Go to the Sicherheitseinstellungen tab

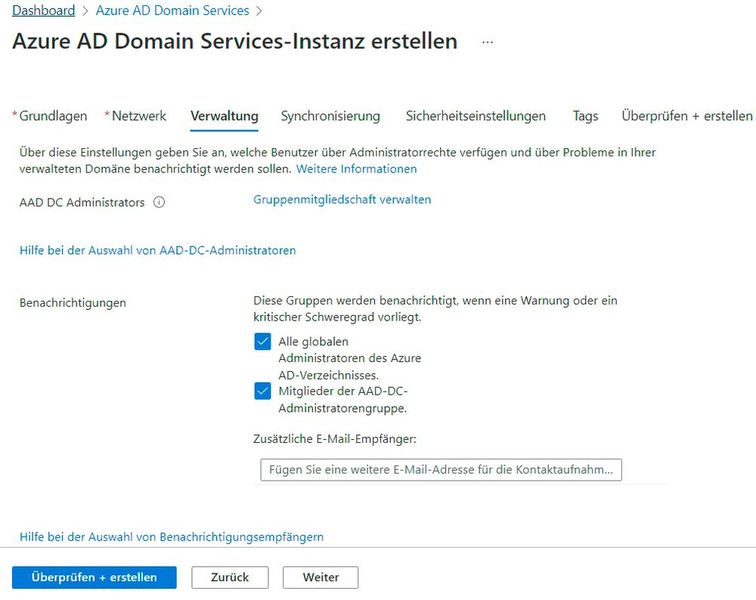click(x=475, y=116)
